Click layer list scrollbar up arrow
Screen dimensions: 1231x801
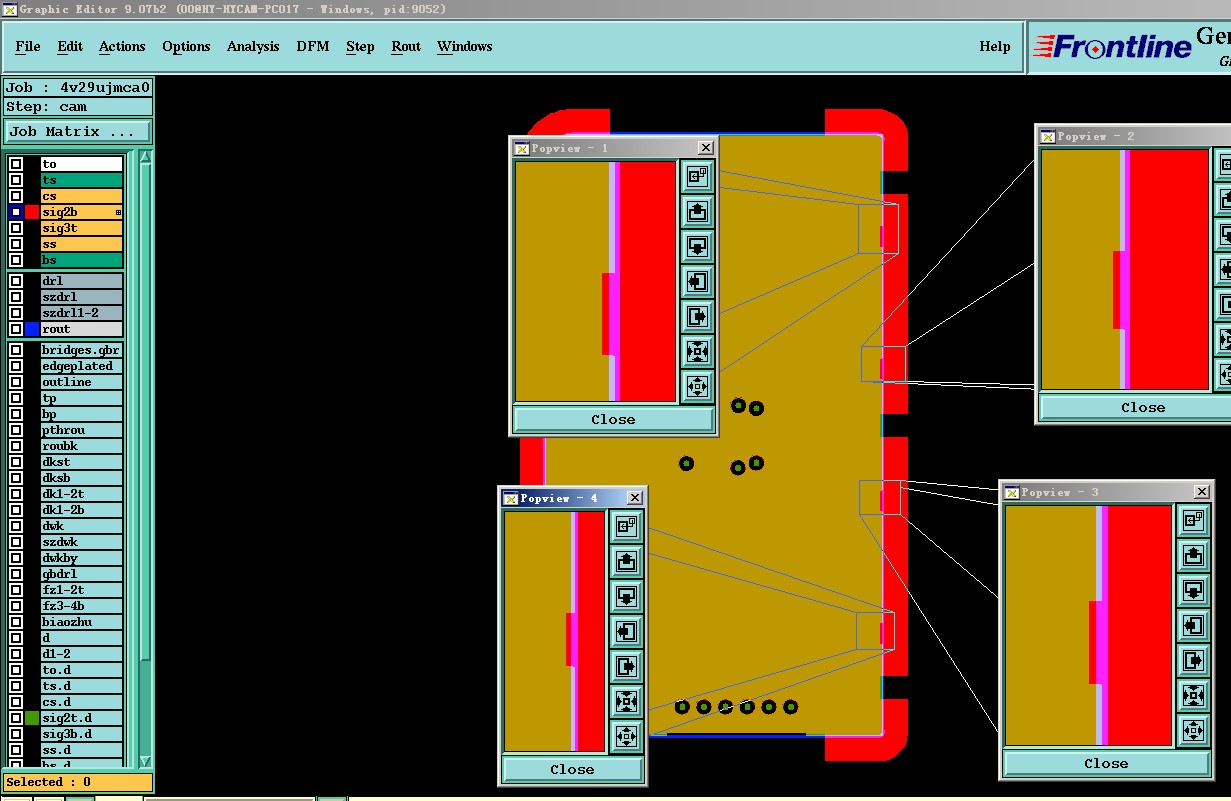[x=145, y=158]
